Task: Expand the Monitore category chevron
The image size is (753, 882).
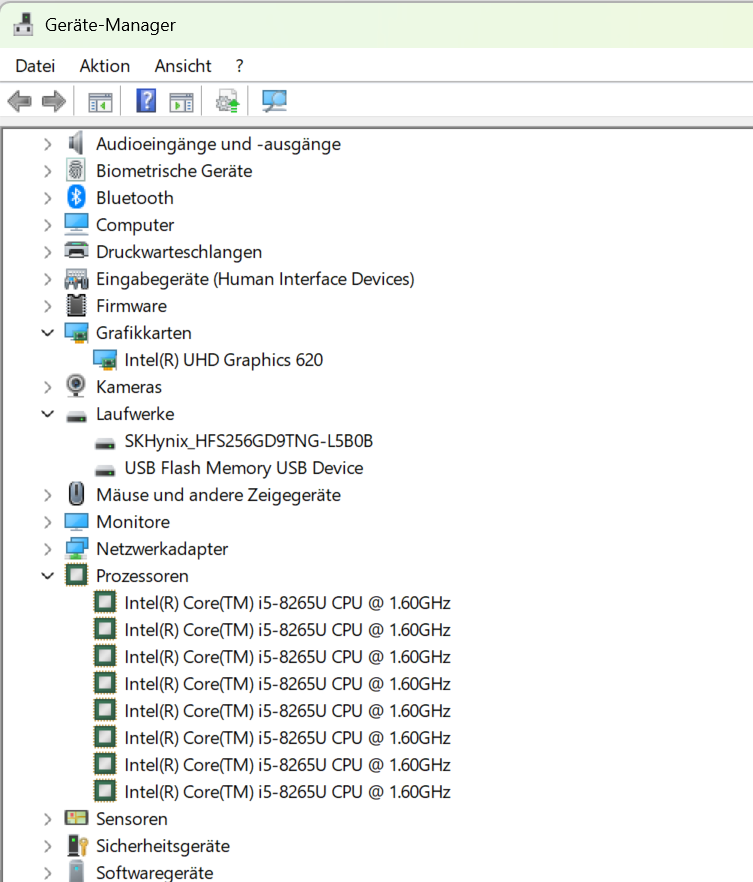Action: pyautogui.click(x=48, y=523)
